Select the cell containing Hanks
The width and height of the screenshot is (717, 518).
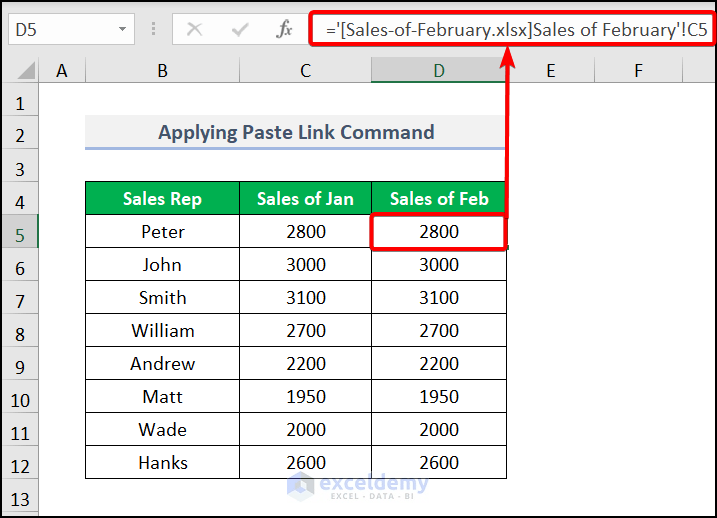click(x=162, y=462)
